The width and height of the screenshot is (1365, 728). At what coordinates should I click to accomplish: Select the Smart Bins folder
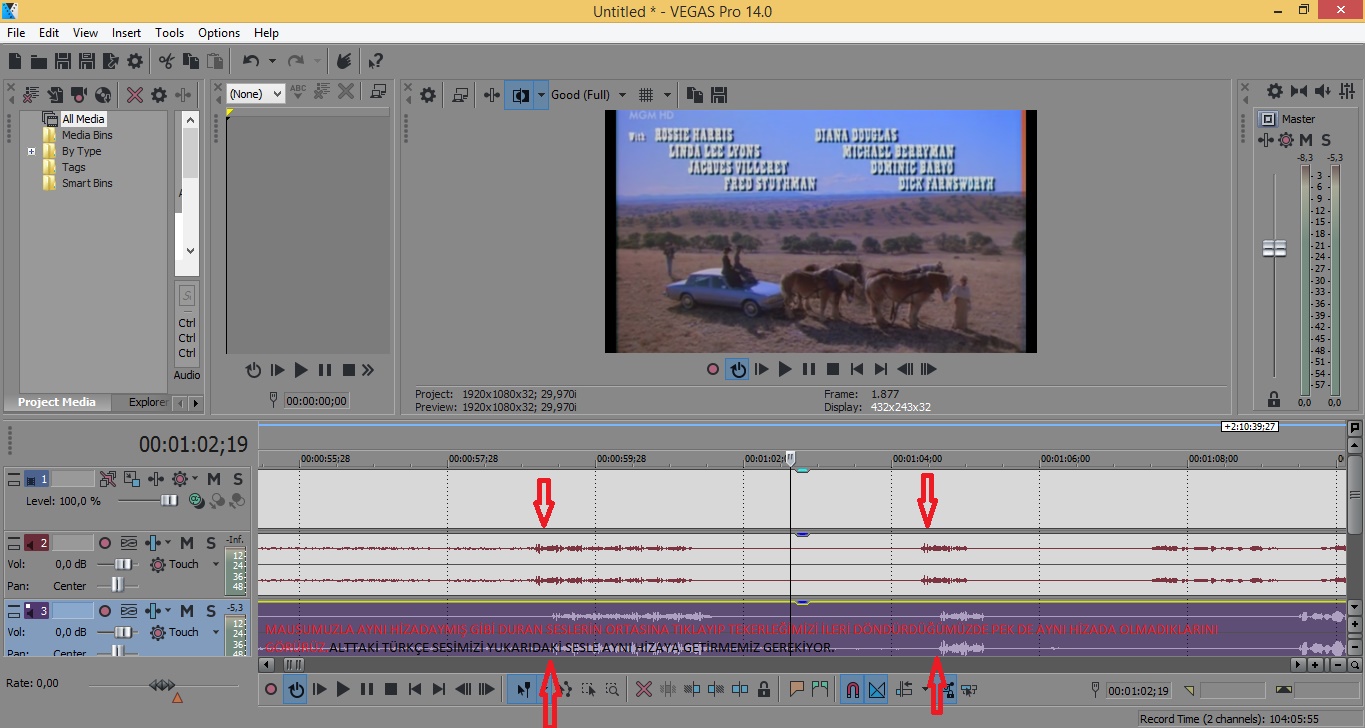(87, 183)
